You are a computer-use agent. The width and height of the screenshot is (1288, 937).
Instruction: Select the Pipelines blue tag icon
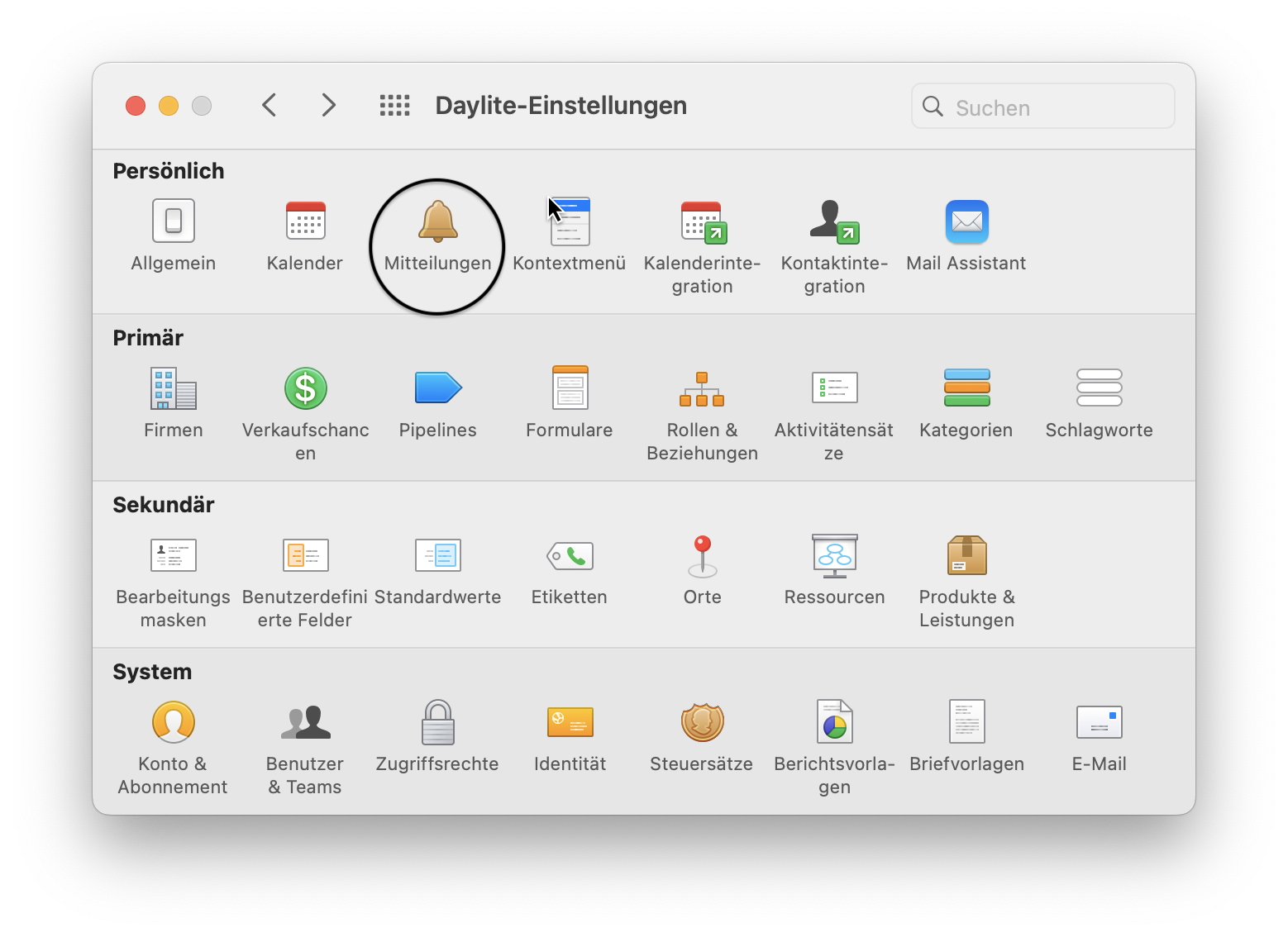[437, 388]
